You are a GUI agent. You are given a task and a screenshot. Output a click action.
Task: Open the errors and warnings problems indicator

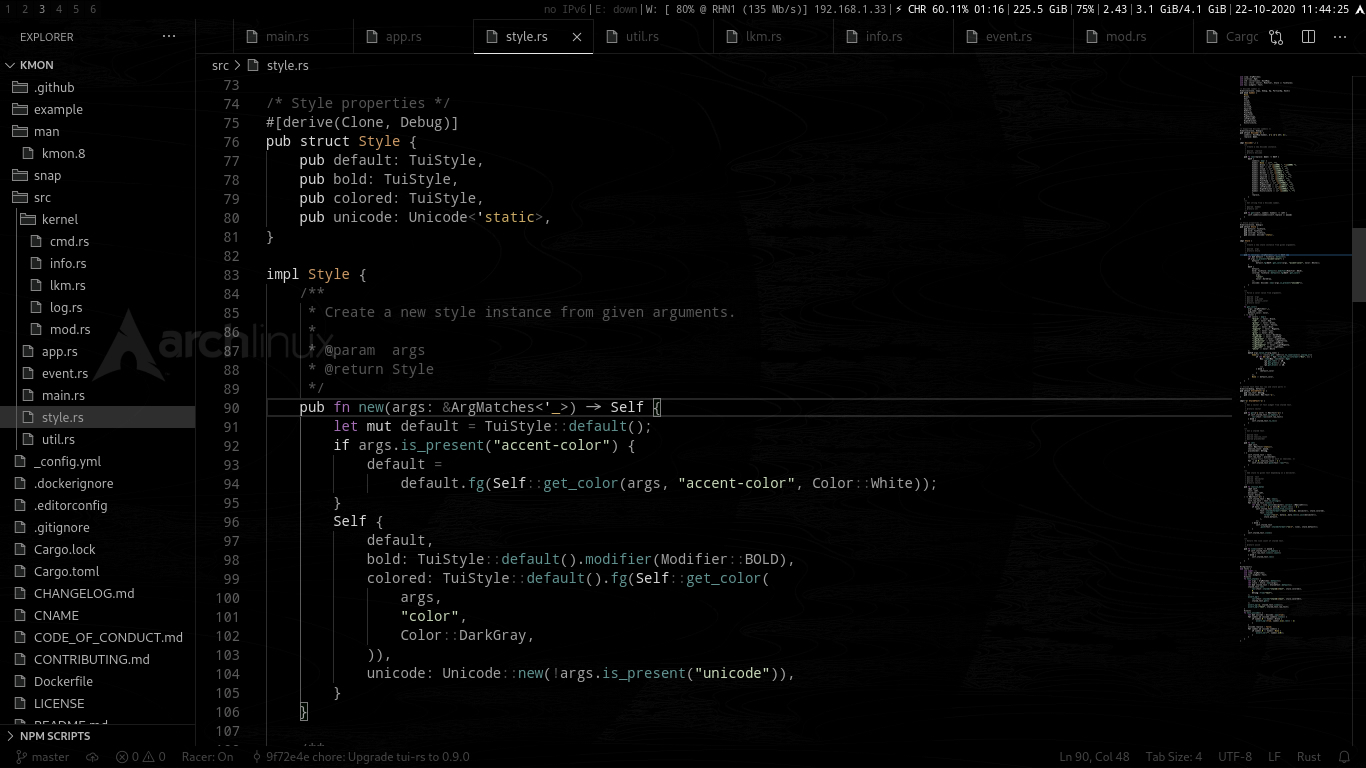141,757
